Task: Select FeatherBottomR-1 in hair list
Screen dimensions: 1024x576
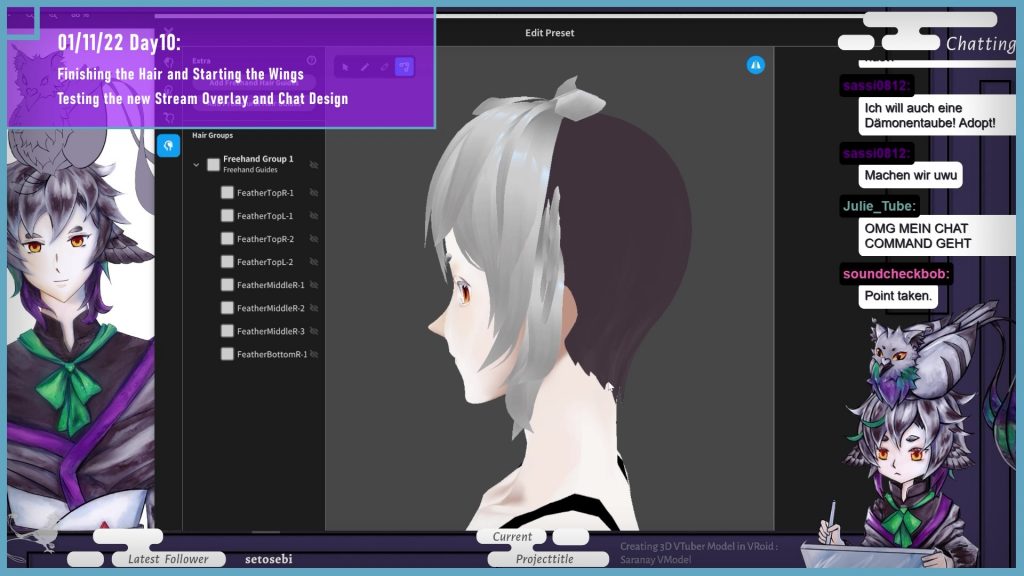Action: pos(271,354)
